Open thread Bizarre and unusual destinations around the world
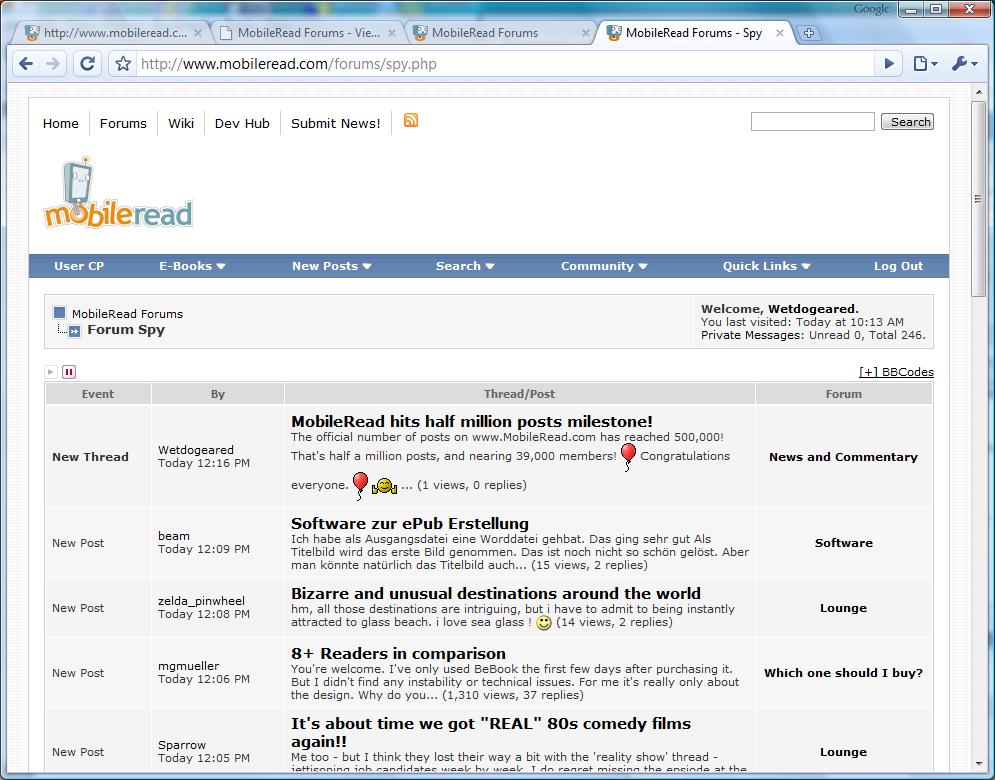The height and width of the screenshot is (780, 995). click(x=496, y=593)
